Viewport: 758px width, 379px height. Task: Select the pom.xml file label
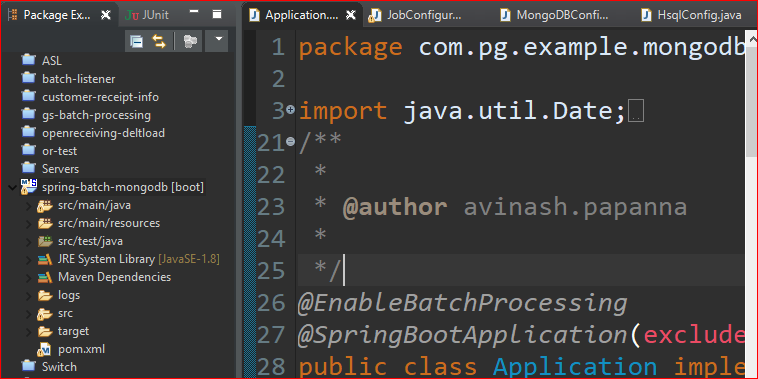click(81, 349)
